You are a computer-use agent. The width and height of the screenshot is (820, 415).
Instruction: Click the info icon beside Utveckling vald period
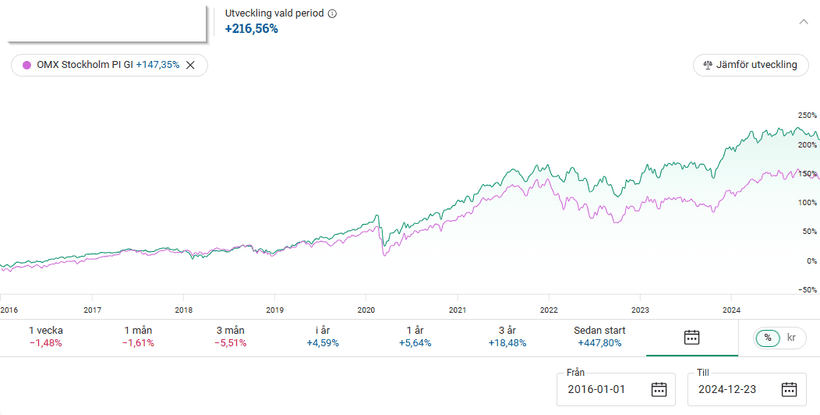pyautogui.click(x=332, y=14)
